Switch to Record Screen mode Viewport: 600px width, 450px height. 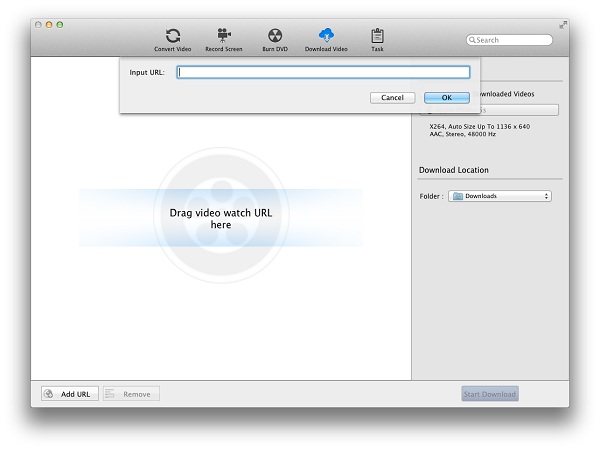click(224, 40)
